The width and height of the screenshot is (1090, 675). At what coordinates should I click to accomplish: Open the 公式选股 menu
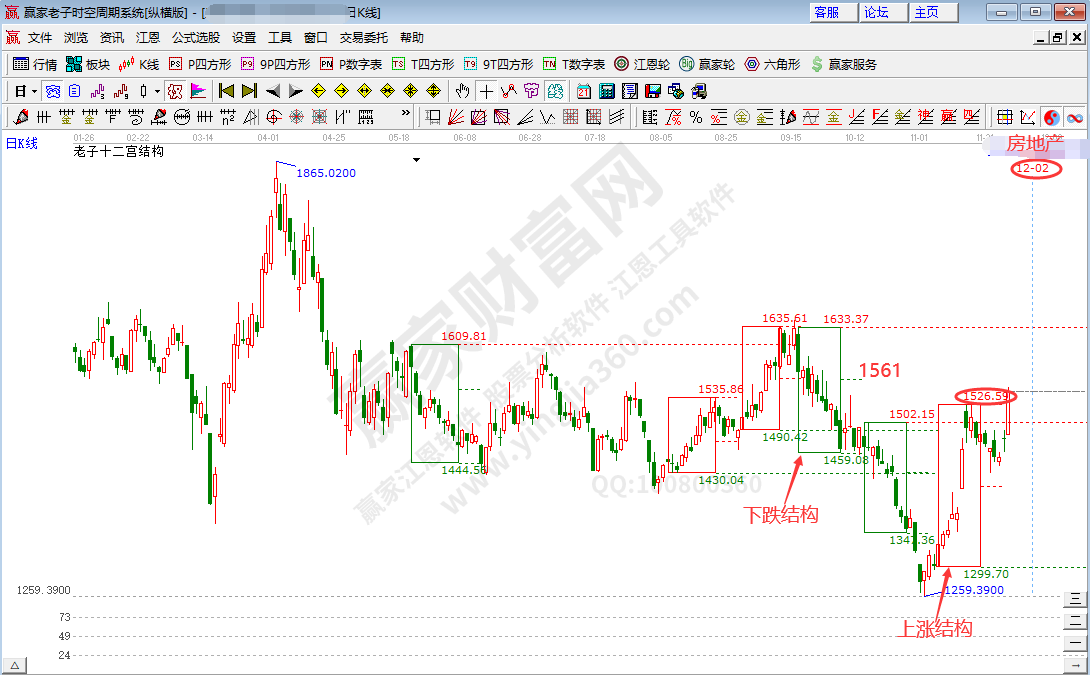[x=196, y=37]
